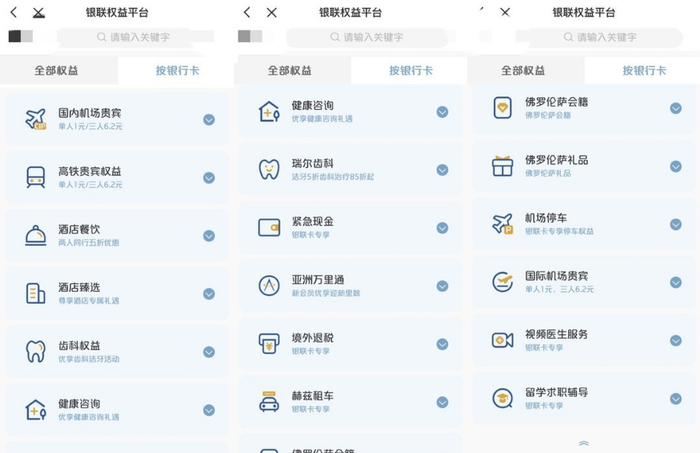The width and height of the screenshot is (700, 453).
Task: Tap the tooth icon for 齿科权益
Action: pos(36,352)
